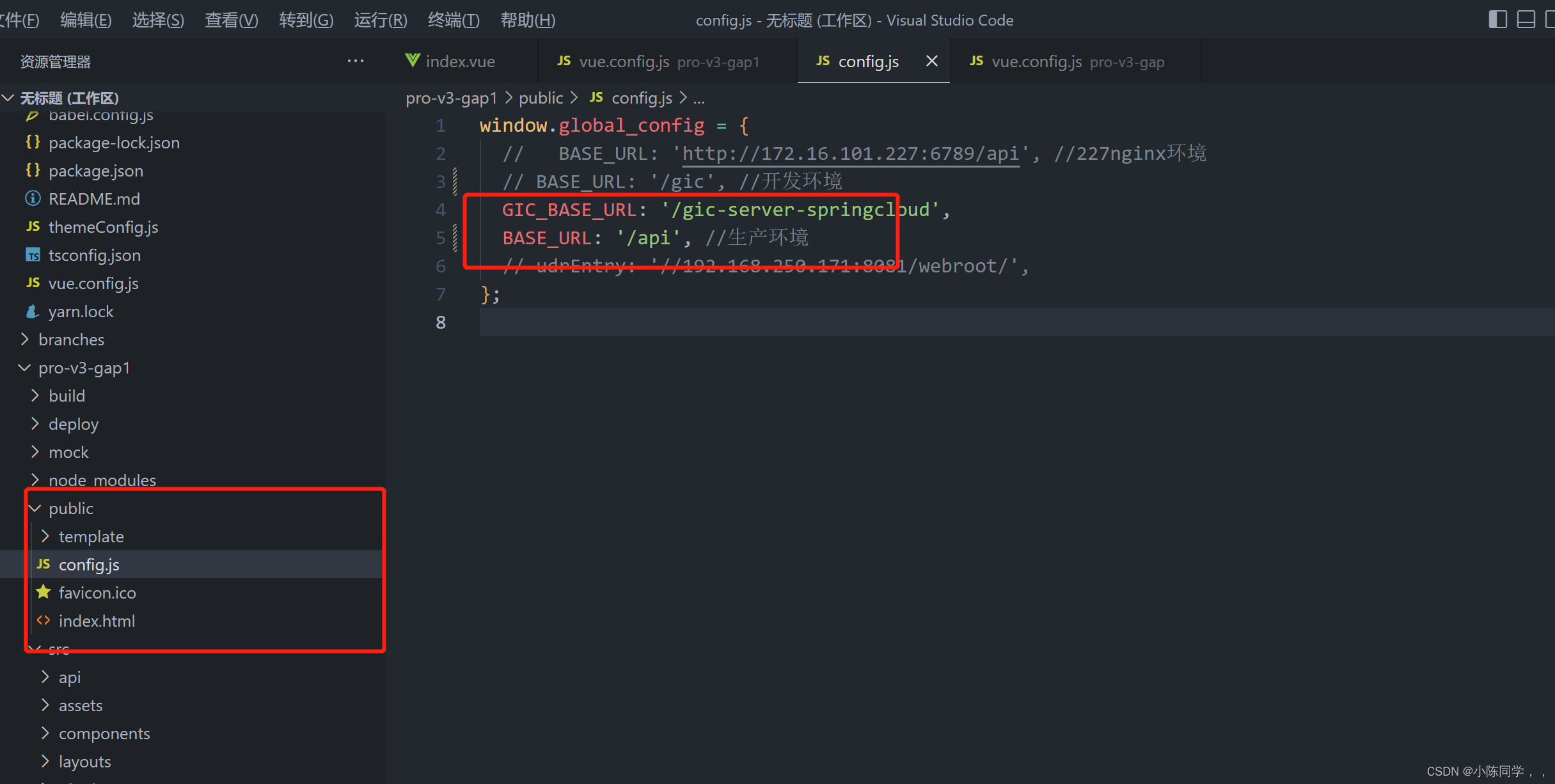Click the favicon.ico star file icon
The width and height of the screenshot is (1555, 784).
[x=43, y=592]
